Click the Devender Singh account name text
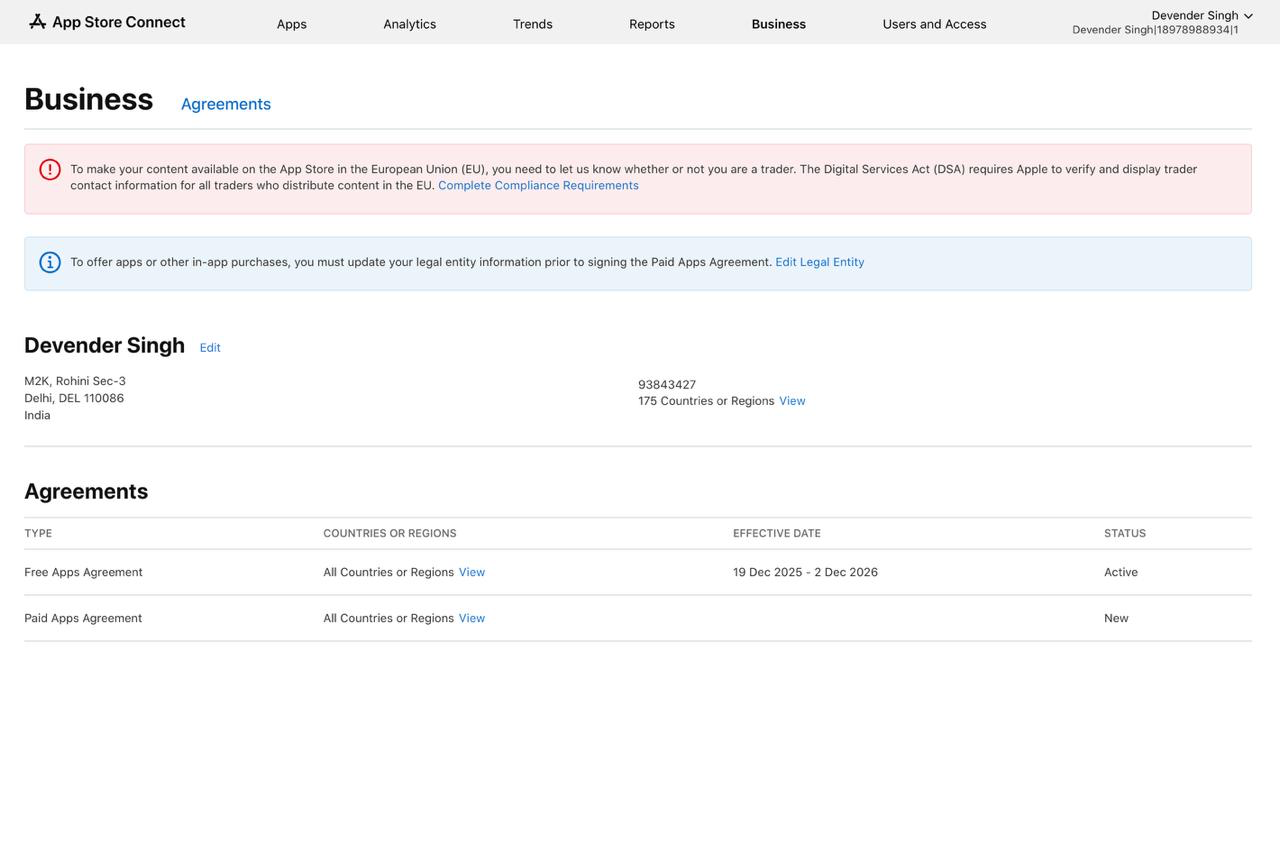 1196,15
